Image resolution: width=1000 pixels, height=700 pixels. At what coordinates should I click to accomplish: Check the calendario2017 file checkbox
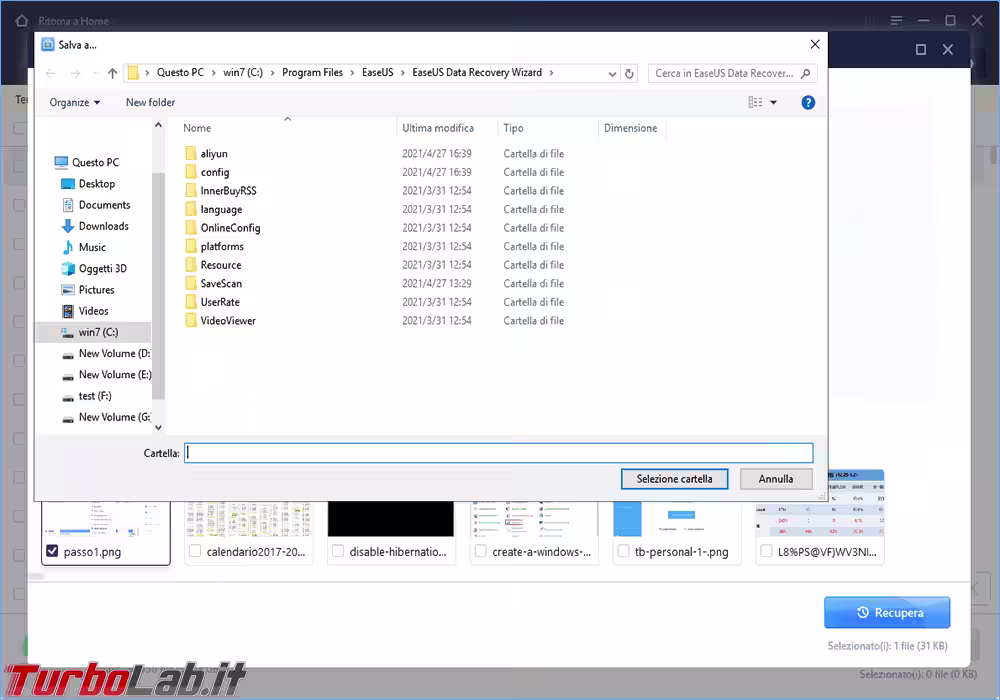(195, 551)
